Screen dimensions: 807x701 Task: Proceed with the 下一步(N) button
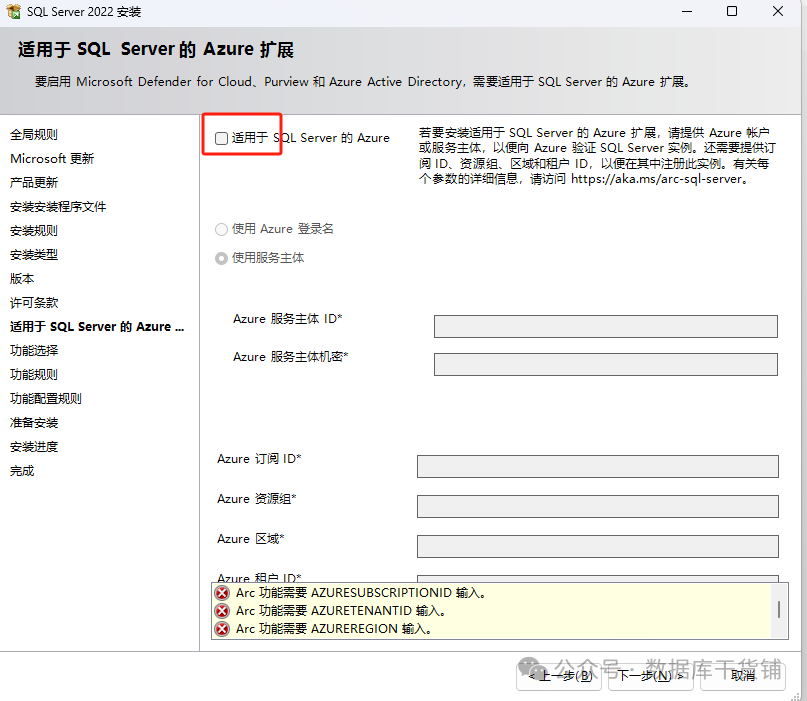[651, 676]
